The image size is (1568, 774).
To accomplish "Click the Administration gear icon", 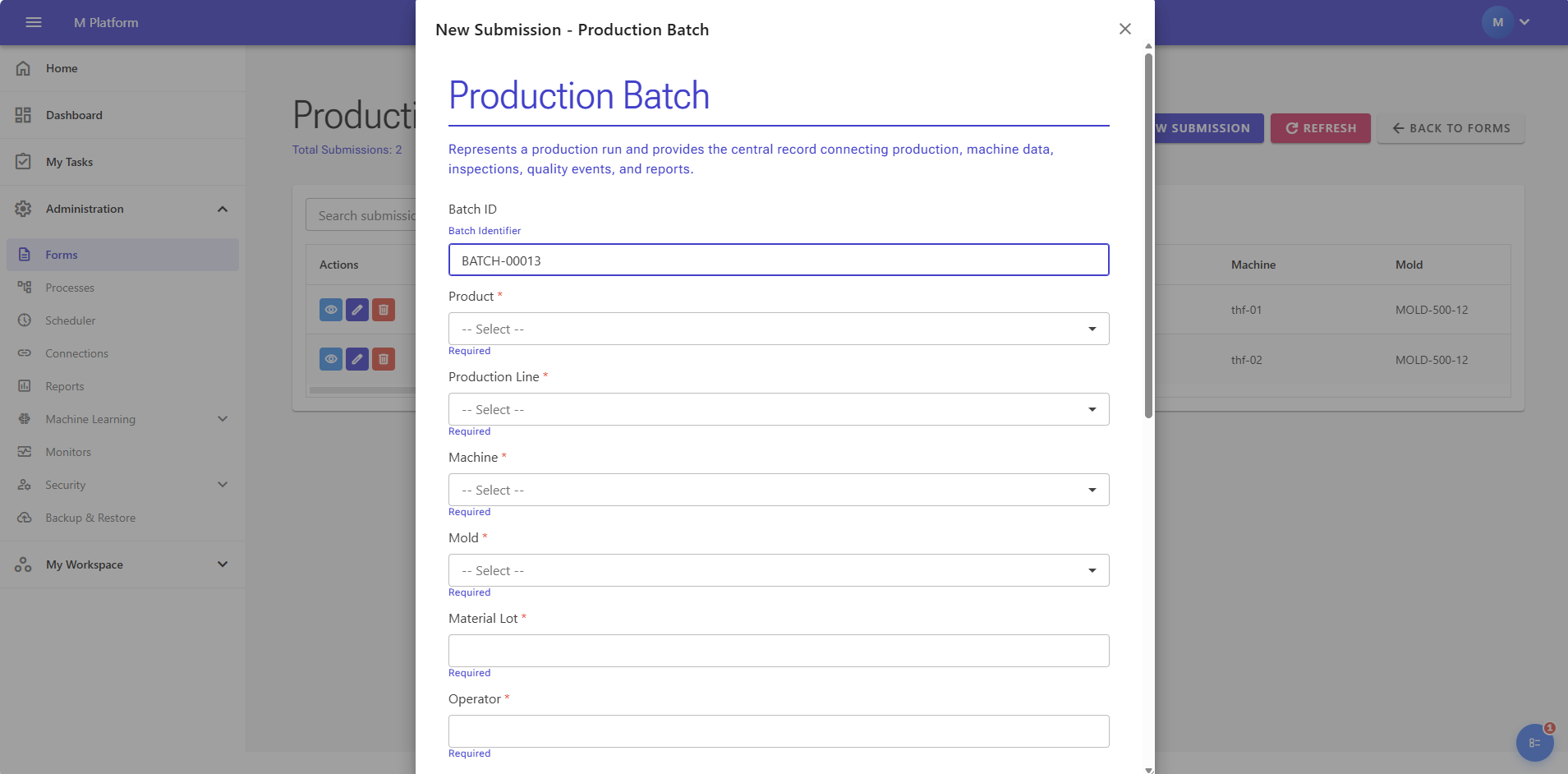I will 23,209.
